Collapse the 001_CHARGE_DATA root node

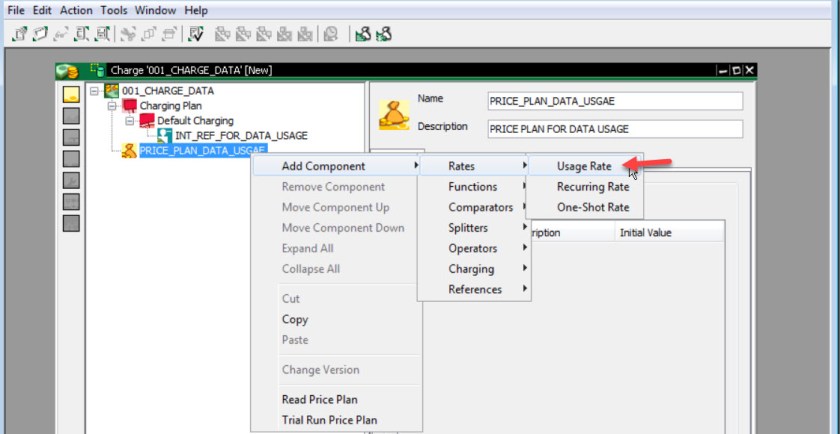94,91
